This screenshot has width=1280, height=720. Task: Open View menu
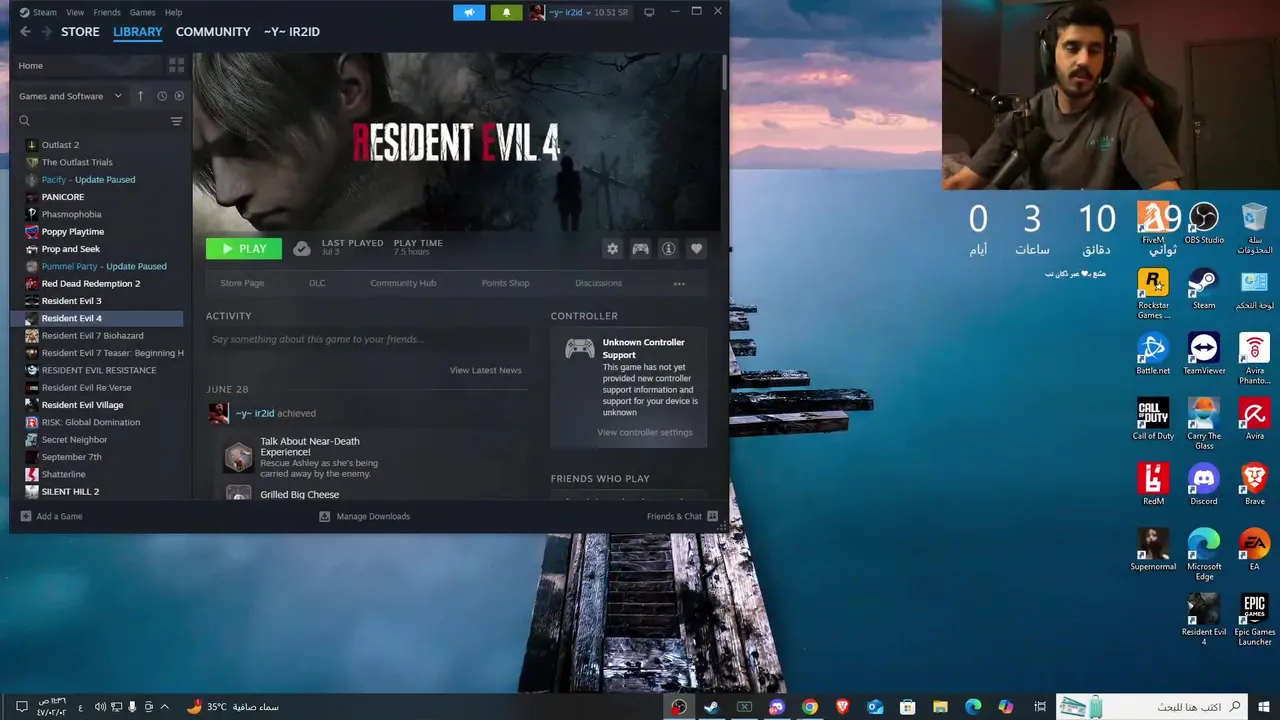[75, 12]
